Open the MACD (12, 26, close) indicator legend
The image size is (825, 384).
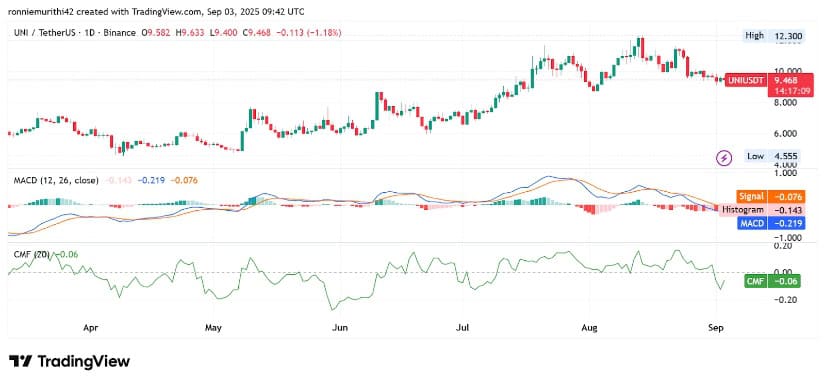[x=55, y=180]
